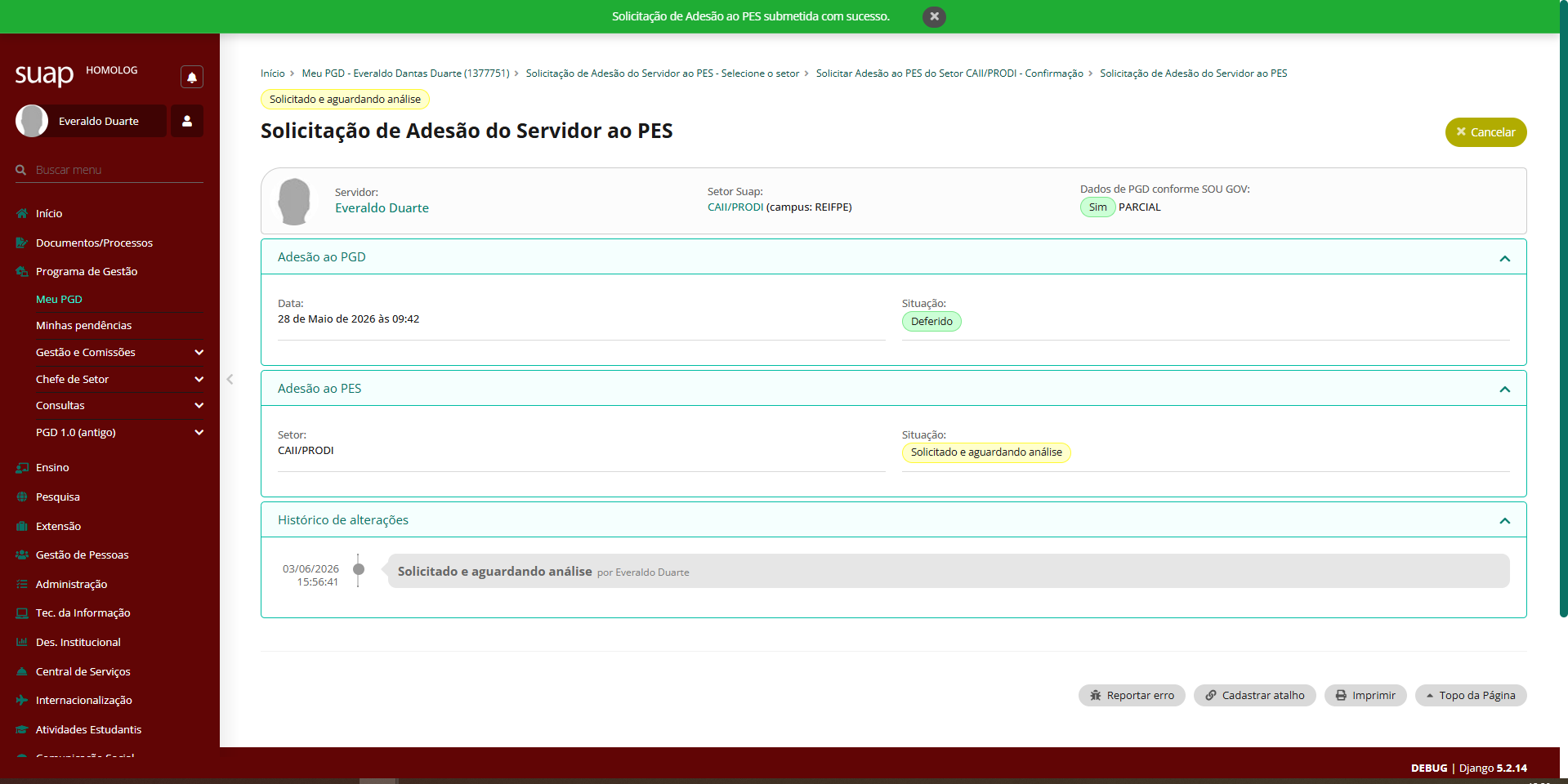Viewport: 1568px width, 784px height.
Task: Click the link icon in Cadastrar atalho
Action: pyautogui.click(x=1211, y=696)
